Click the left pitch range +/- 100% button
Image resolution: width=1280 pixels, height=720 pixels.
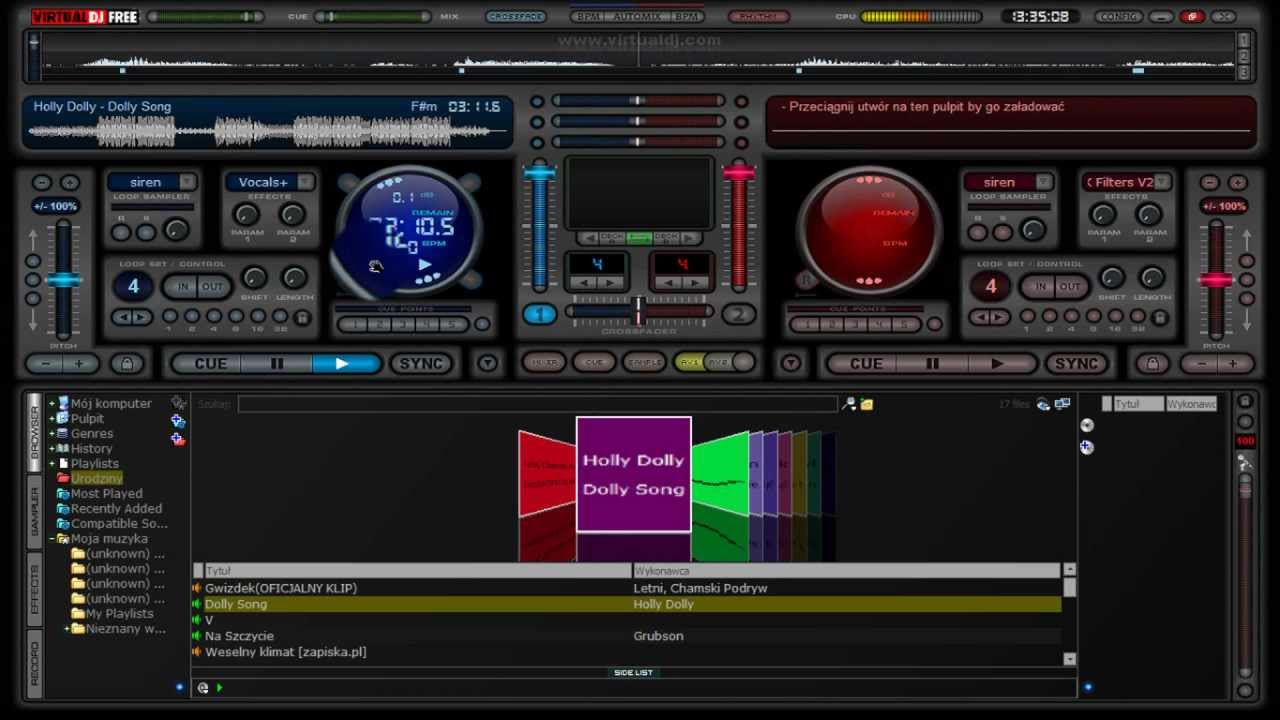point(55,206)
